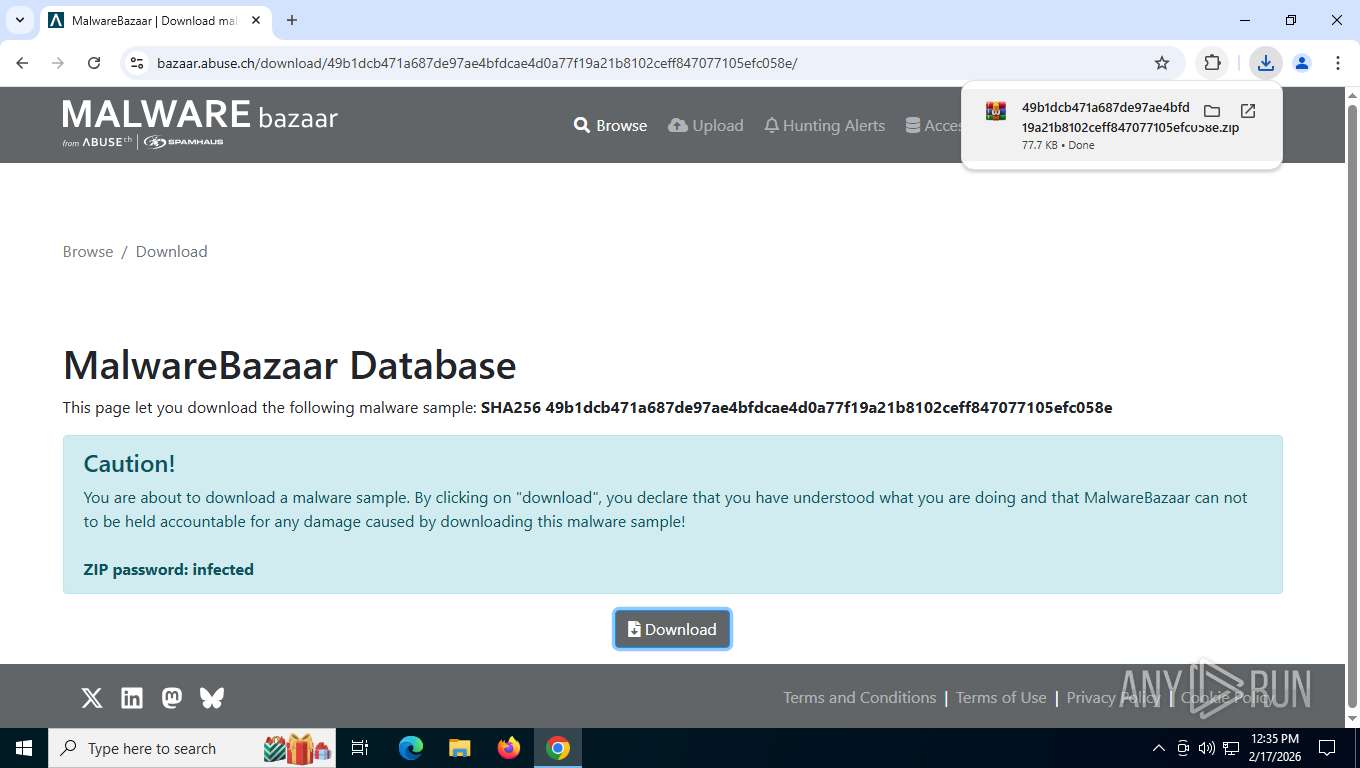Open Task View on the taskbar
1360x768 pixels.
tap(360, 748)
